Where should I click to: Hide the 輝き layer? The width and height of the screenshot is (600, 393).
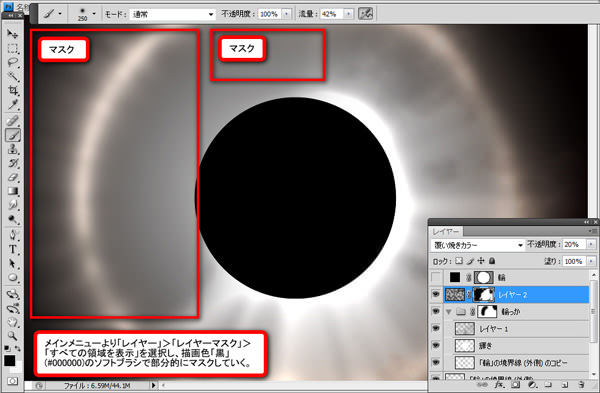tap(435, 346)
